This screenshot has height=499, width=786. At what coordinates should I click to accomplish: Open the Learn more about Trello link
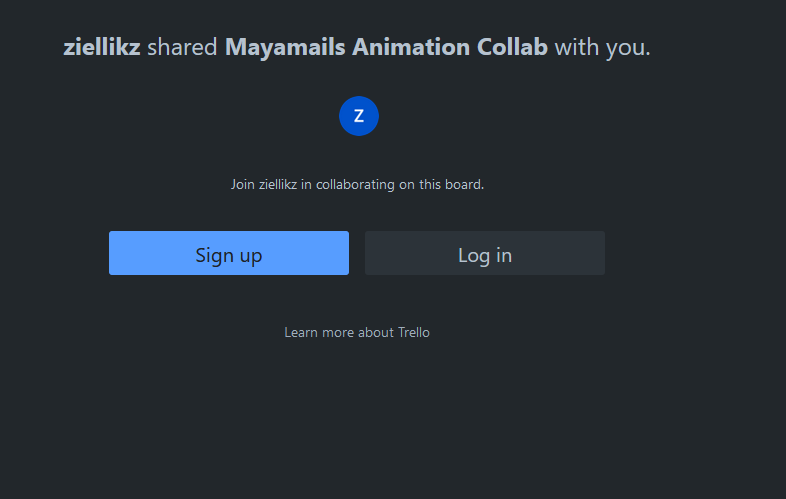click(357, 332)
